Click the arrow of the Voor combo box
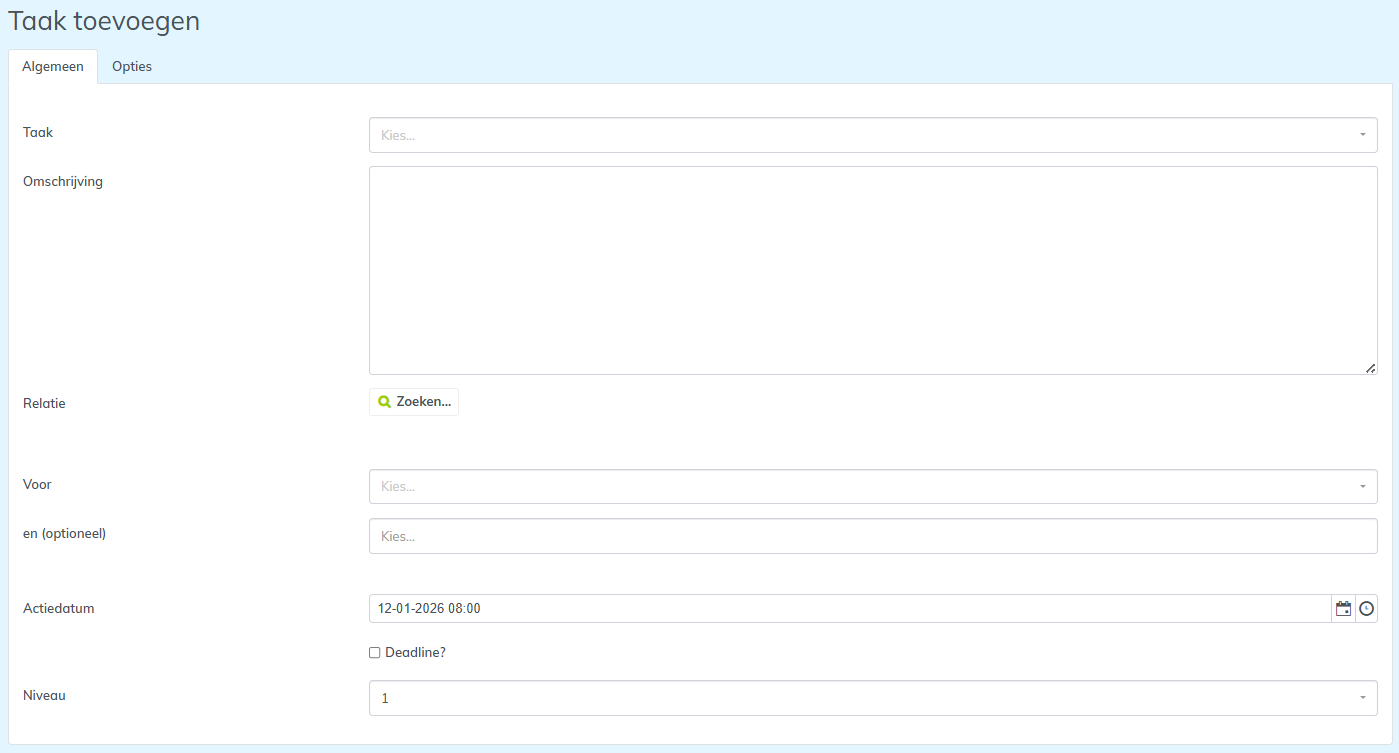 (1362, 487)
